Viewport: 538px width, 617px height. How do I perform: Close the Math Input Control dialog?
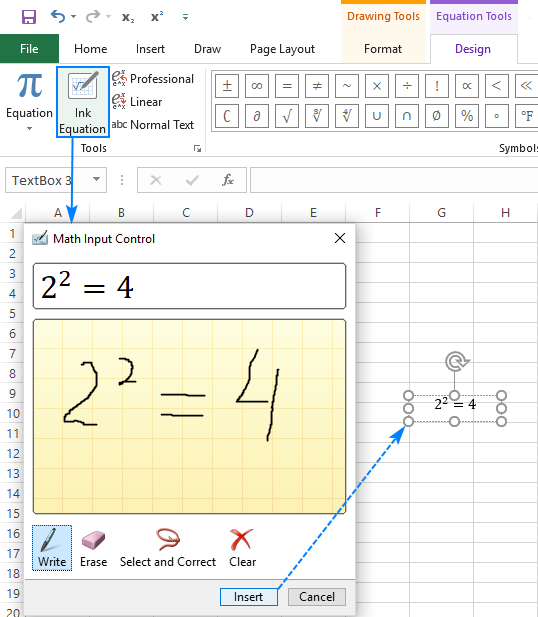coord(340,238)
